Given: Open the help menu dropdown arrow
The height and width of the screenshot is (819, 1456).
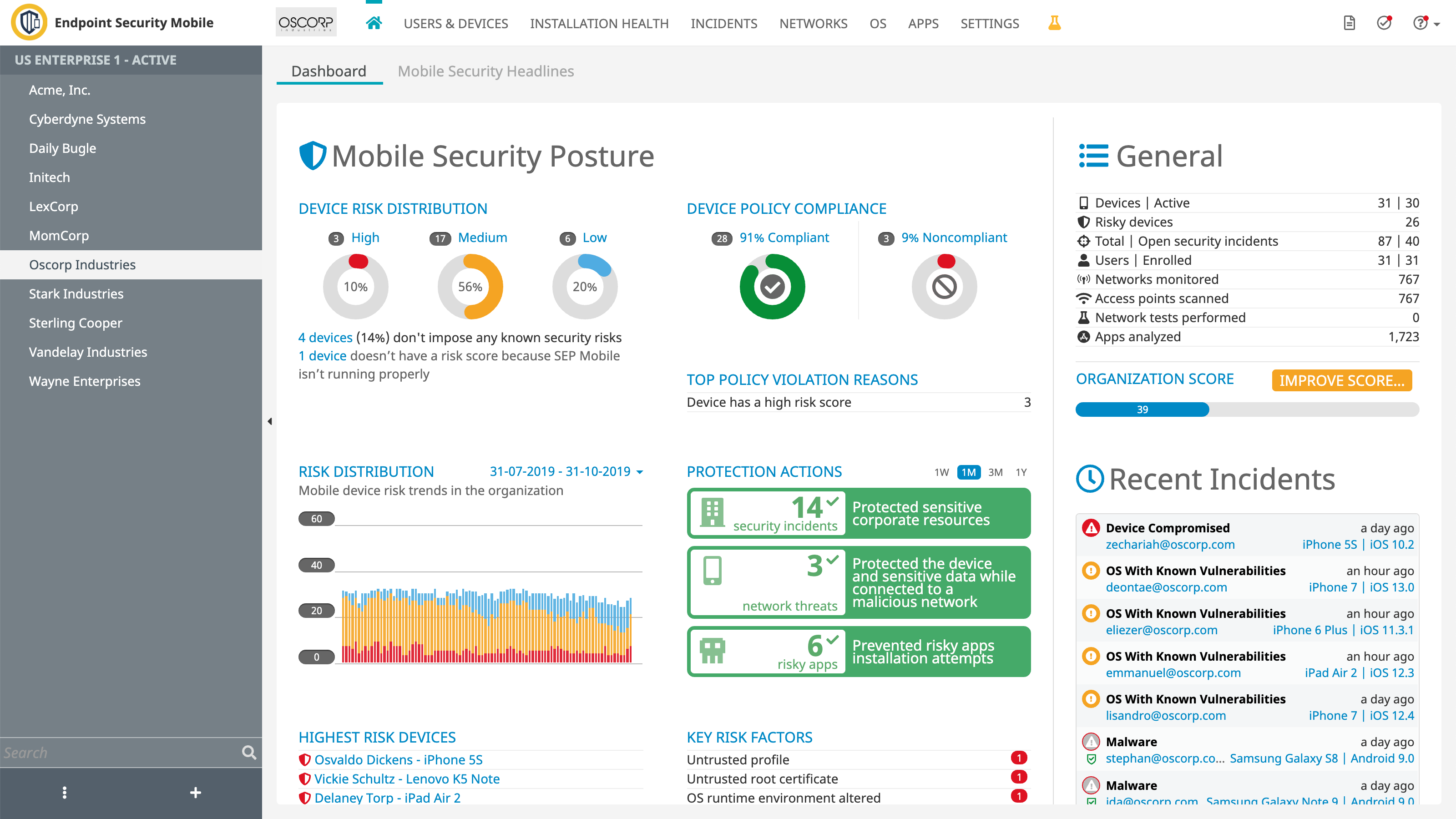Looking at the screenshot, I should [x=1436, y=24].
